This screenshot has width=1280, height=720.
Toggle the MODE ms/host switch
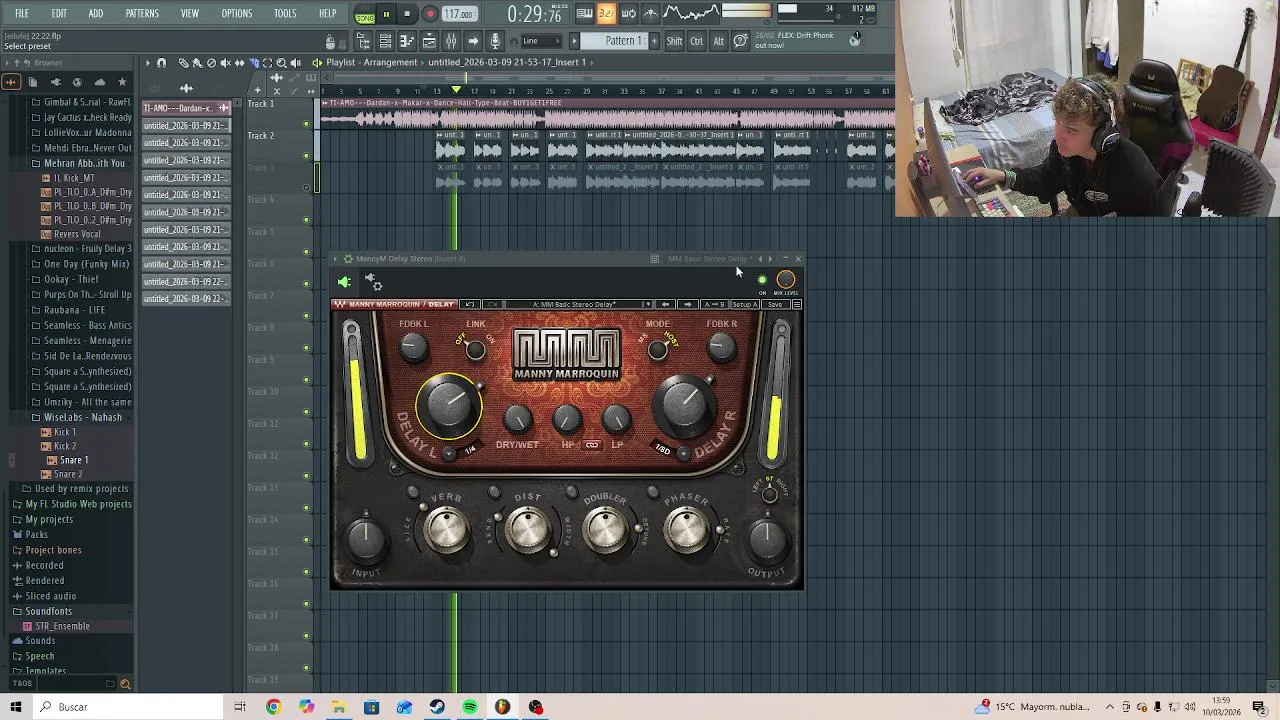(657, 349)
